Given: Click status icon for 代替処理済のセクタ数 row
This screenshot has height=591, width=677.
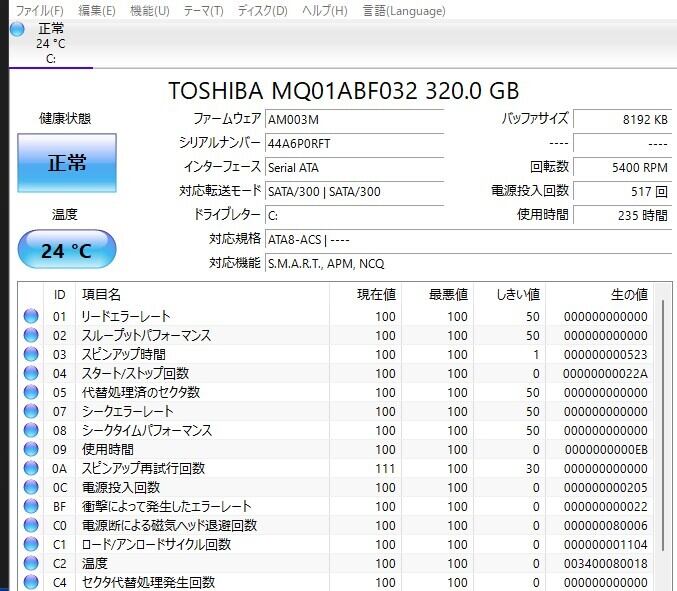Looking at the screenshot, I should point(31,392).
